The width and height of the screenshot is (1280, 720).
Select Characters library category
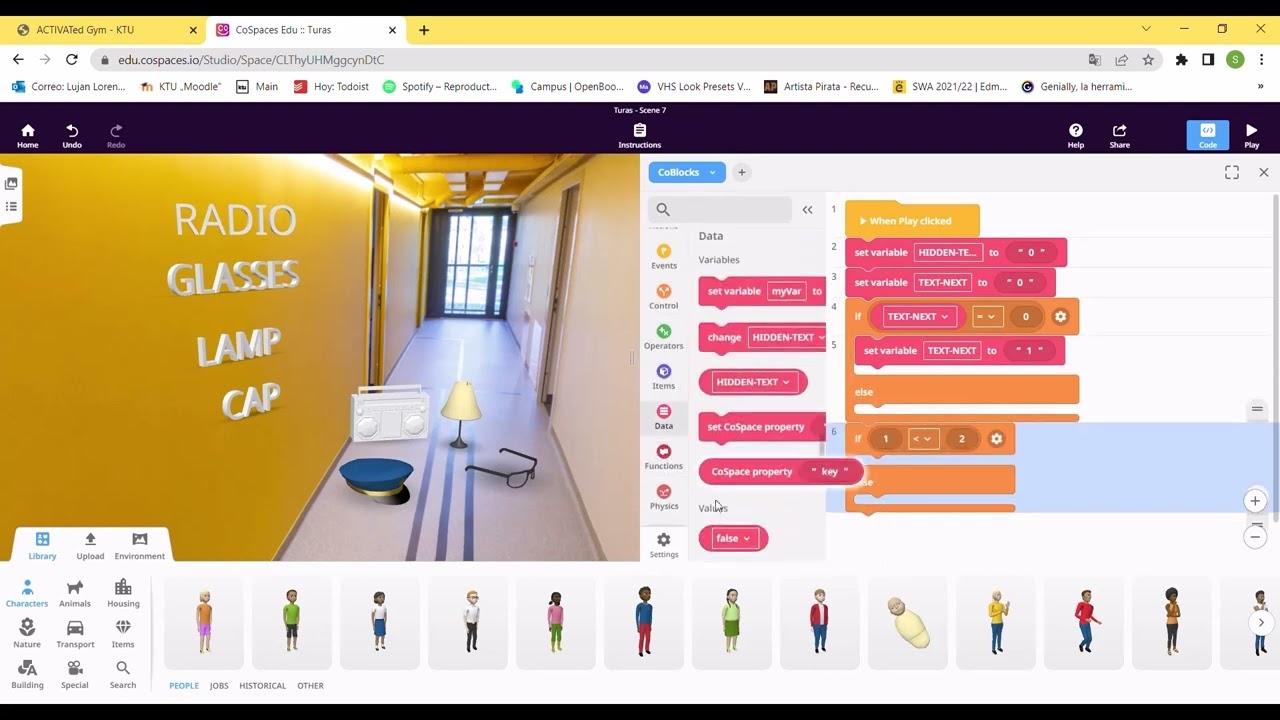pyautogui.click(x=27, y=594)
